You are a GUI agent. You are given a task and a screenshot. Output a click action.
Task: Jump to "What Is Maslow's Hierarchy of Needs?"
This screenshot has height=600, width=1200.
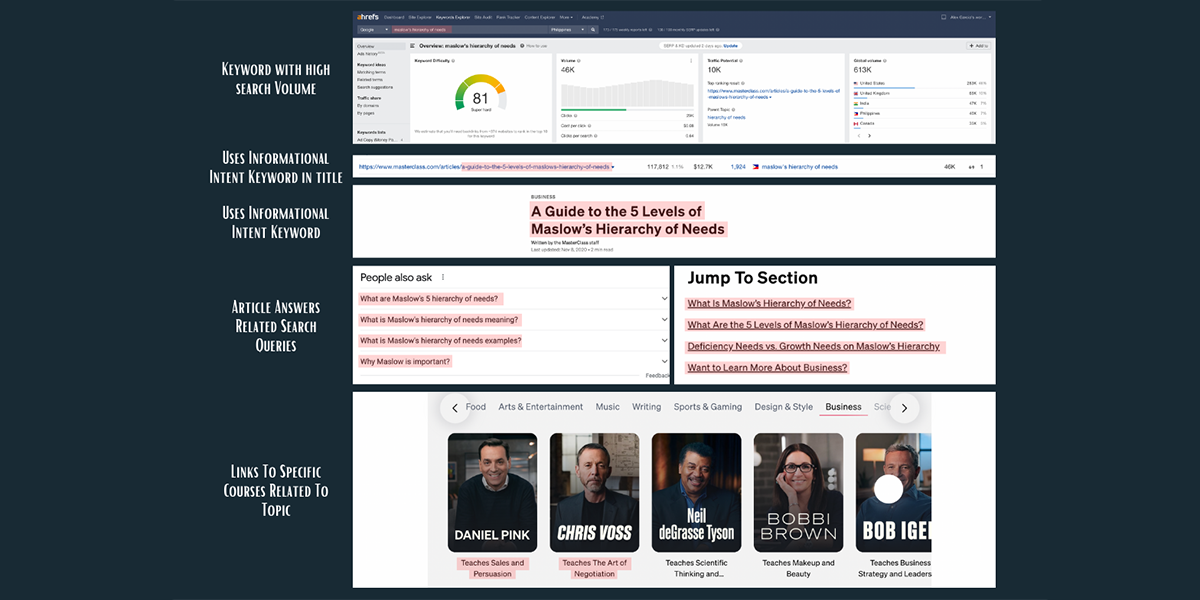[769, 304]
